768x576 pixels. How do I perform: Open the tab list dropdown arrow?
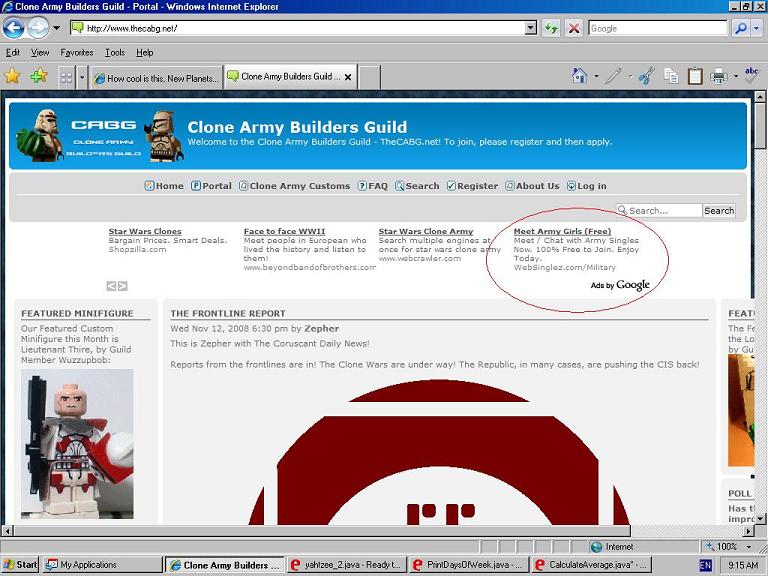(82, 77)
